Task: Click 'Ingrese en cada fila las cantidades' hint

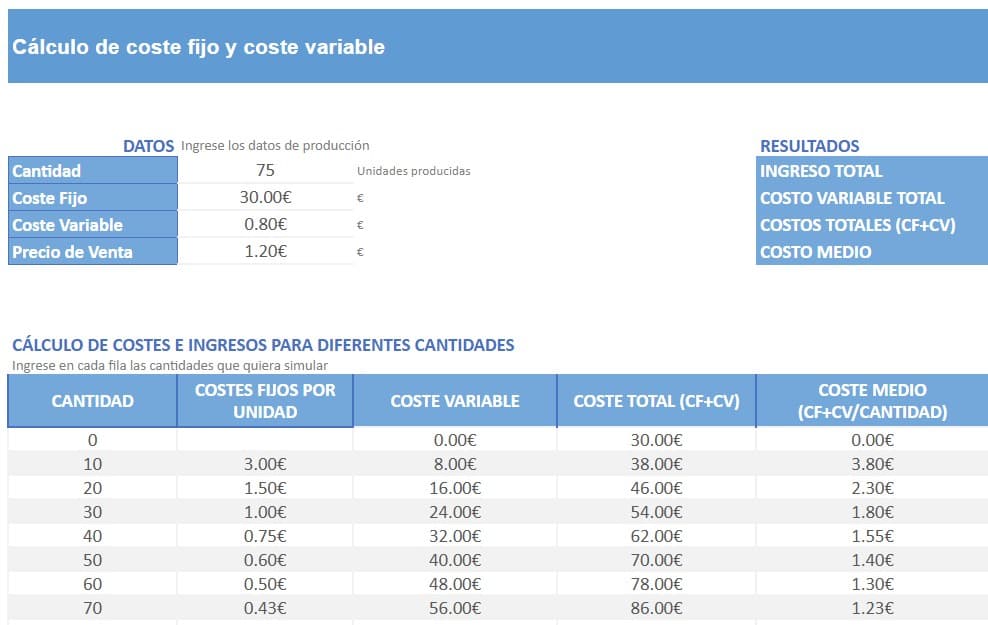Action: point(169,365)
